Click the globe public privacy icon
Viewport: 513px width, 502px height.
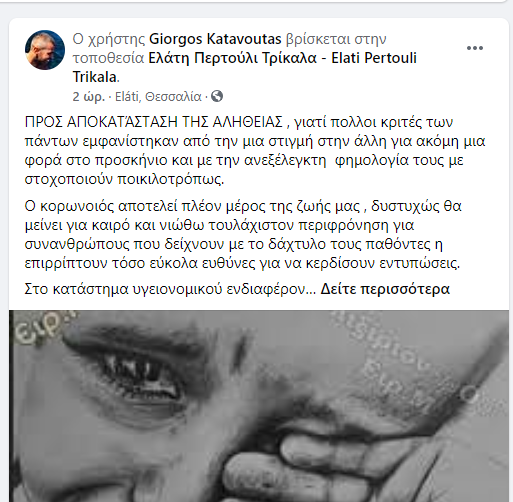point(217,96)
